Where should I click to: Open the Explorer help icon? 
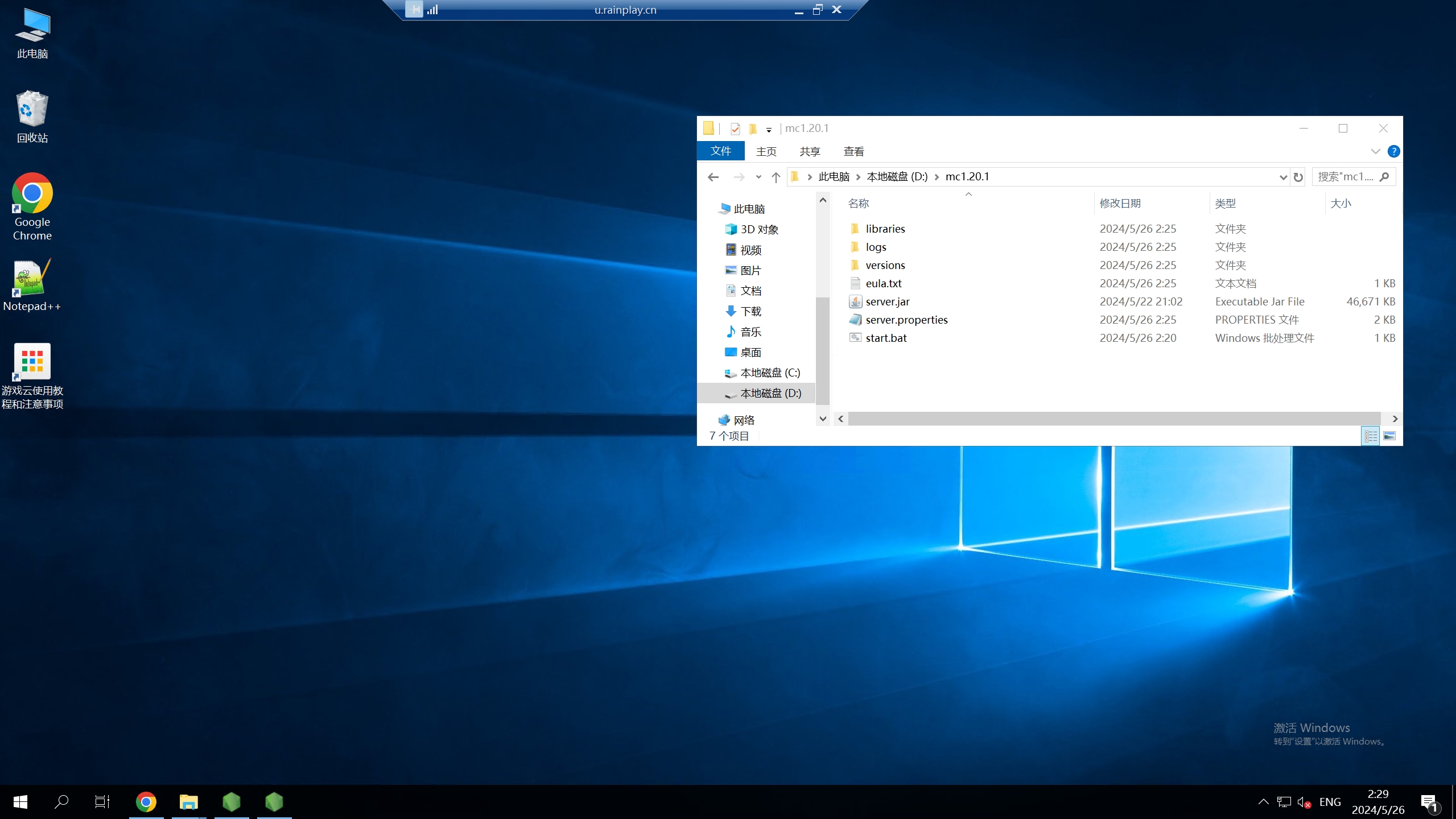[x=1393, y=151]
